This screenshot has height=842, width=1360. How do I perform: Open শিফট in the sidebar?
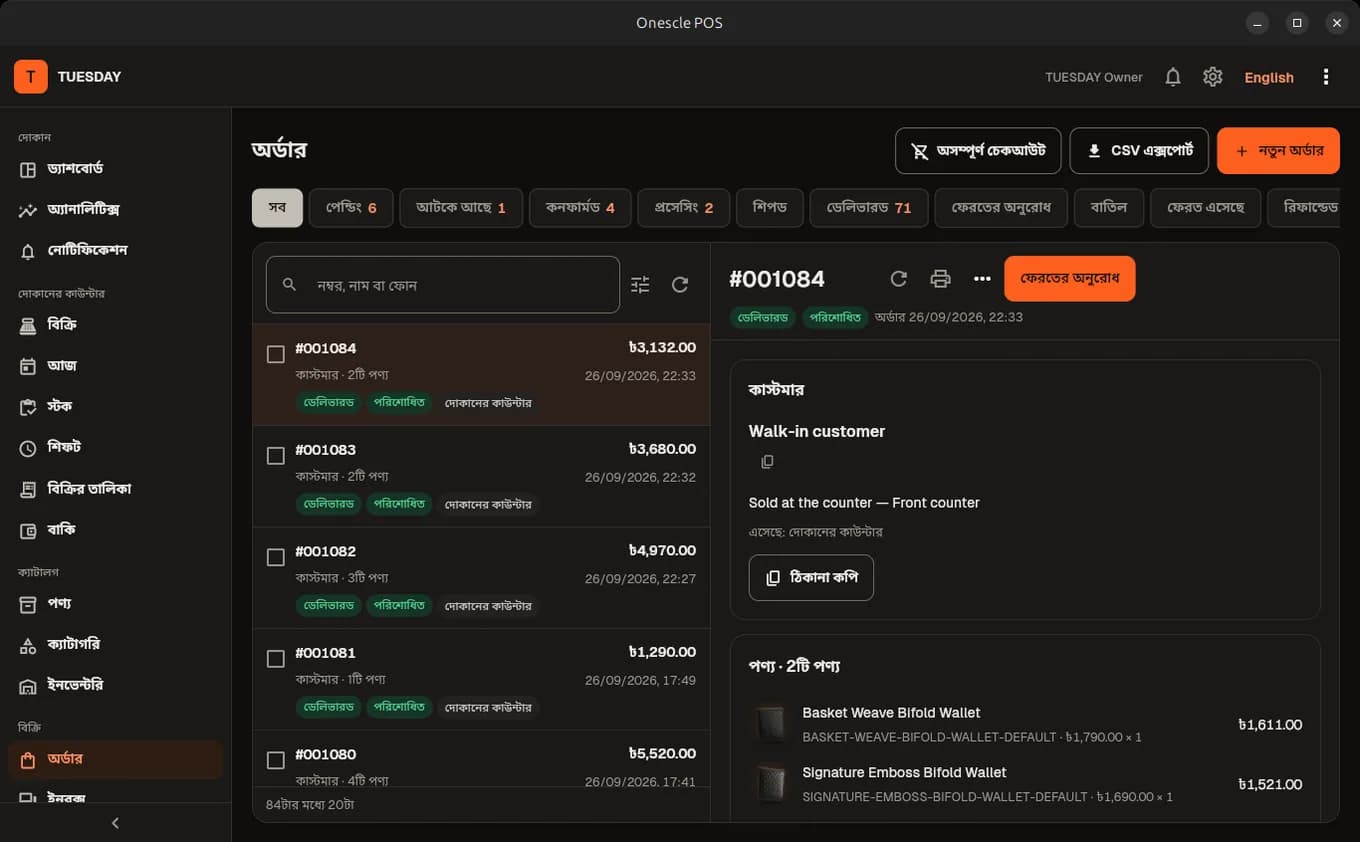[115, 447]
